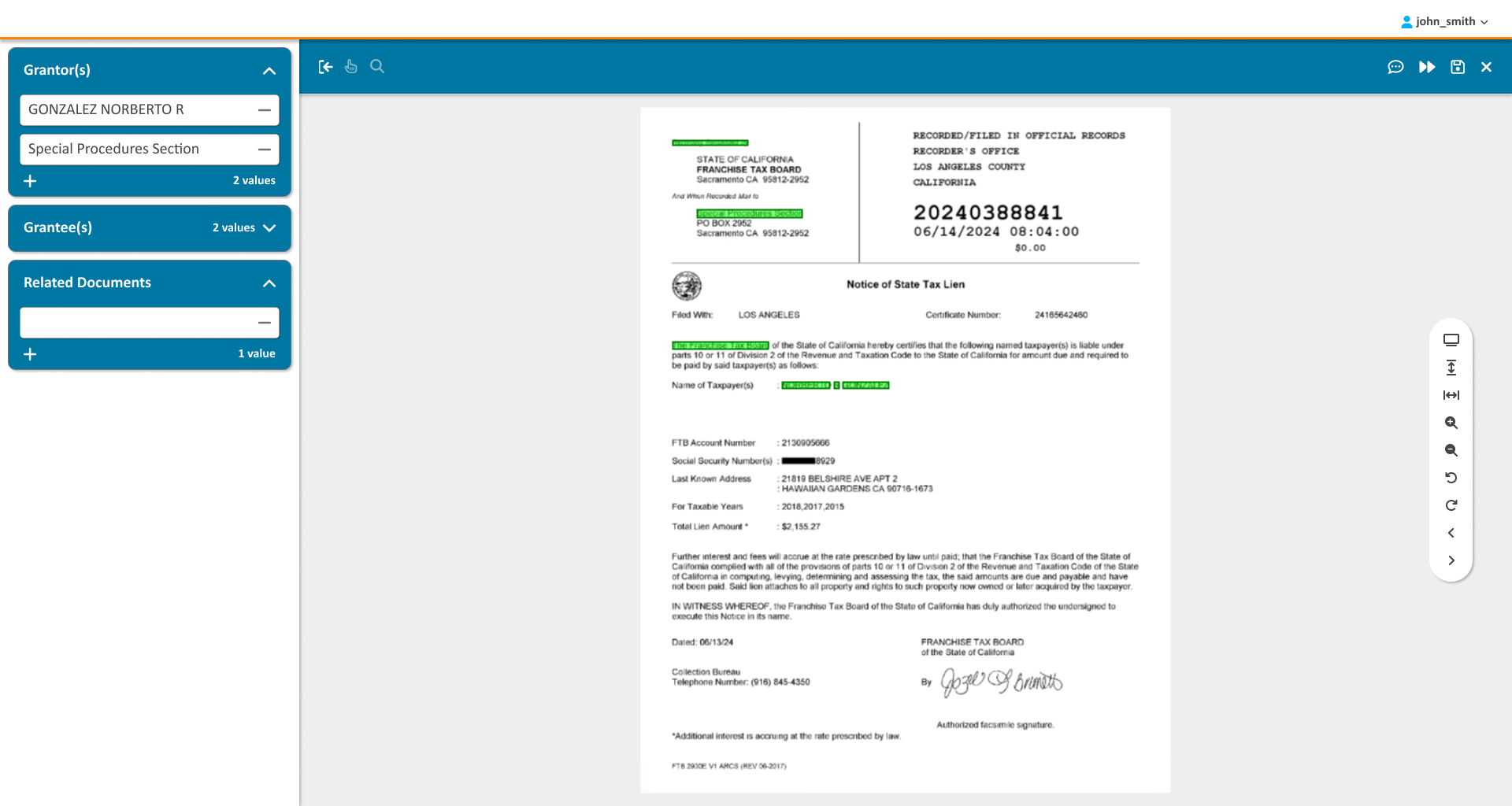The image size is (1512, 806).
Task: Click the Grantee(s) panel title
Action: pyautogui.click(x=57, y=227)
